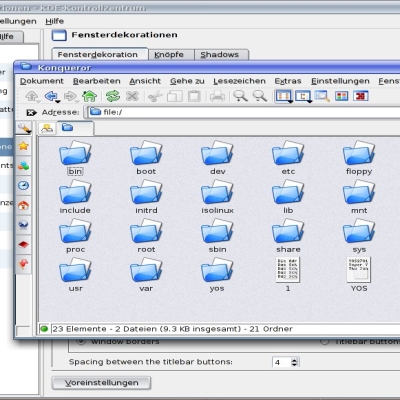Choose the Window borders radio button
Image resolution: width=400 pixels, height=400 pixels.
pyautogui.click(x=81, y=341)
